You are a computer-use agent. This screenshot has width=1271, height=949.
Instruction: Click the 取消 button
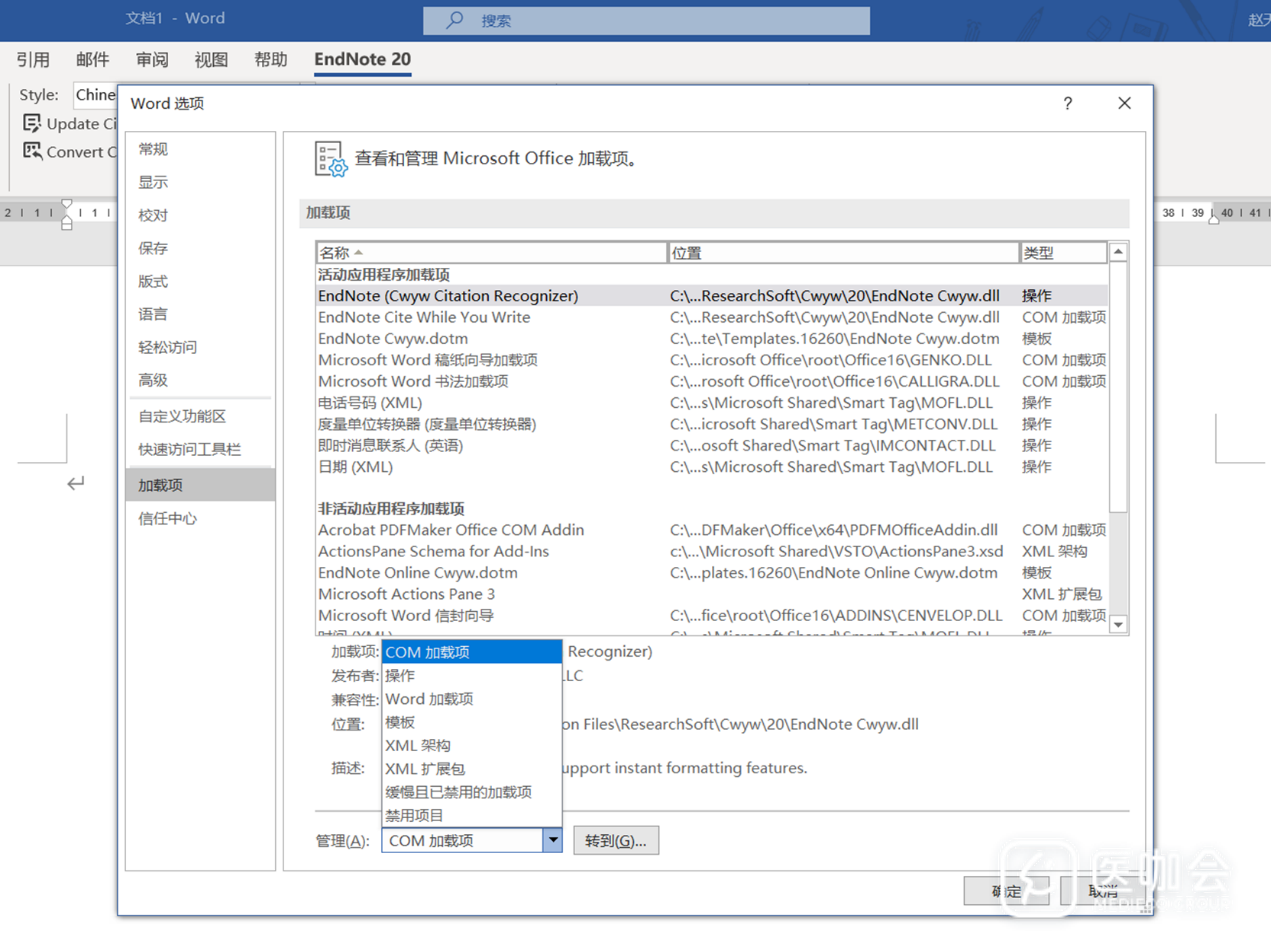pyautogui.click(x=1102, y=891)
